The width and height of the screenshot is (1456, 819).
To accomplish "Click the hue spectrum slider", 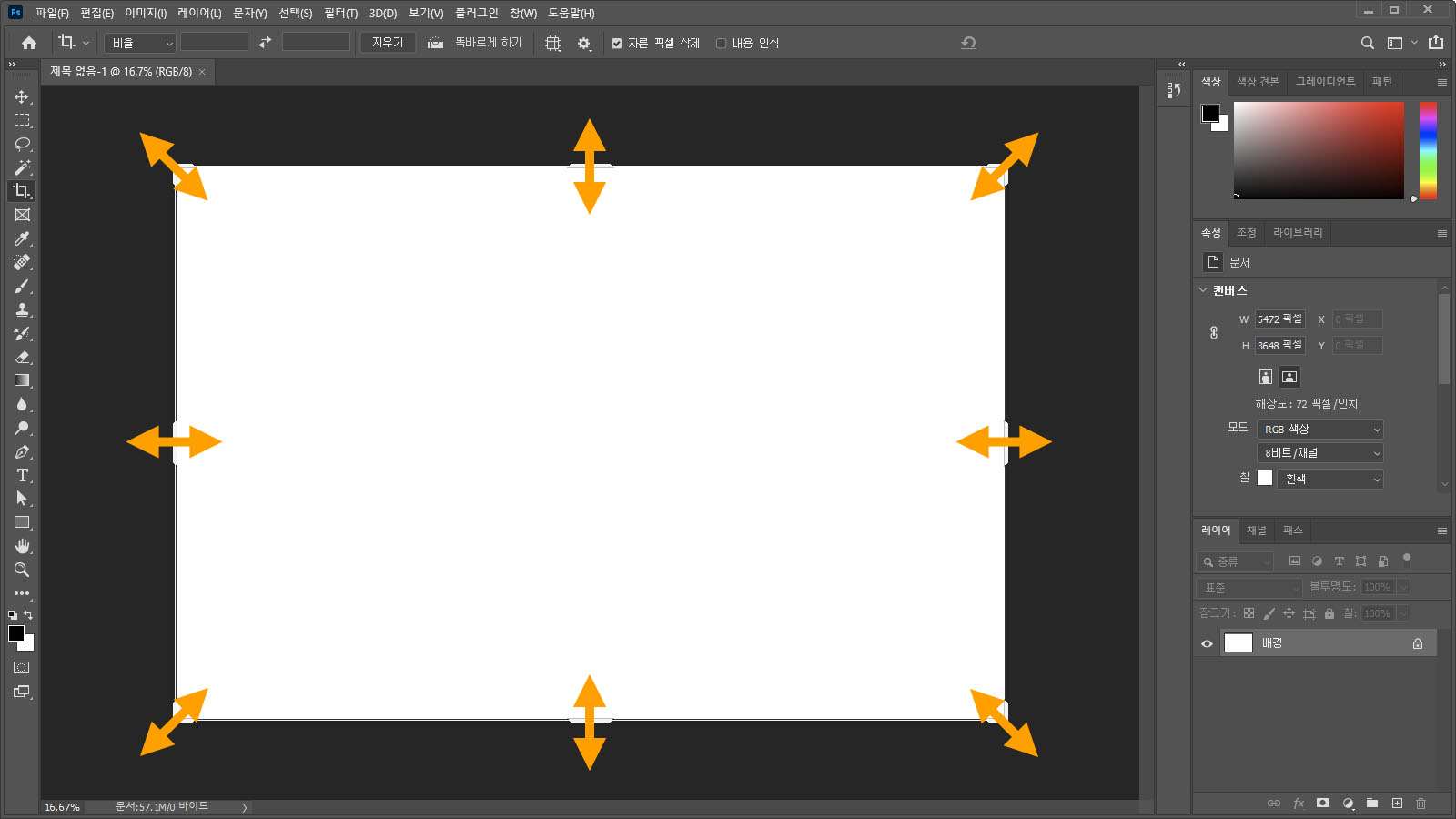I will click(1428, 150).
